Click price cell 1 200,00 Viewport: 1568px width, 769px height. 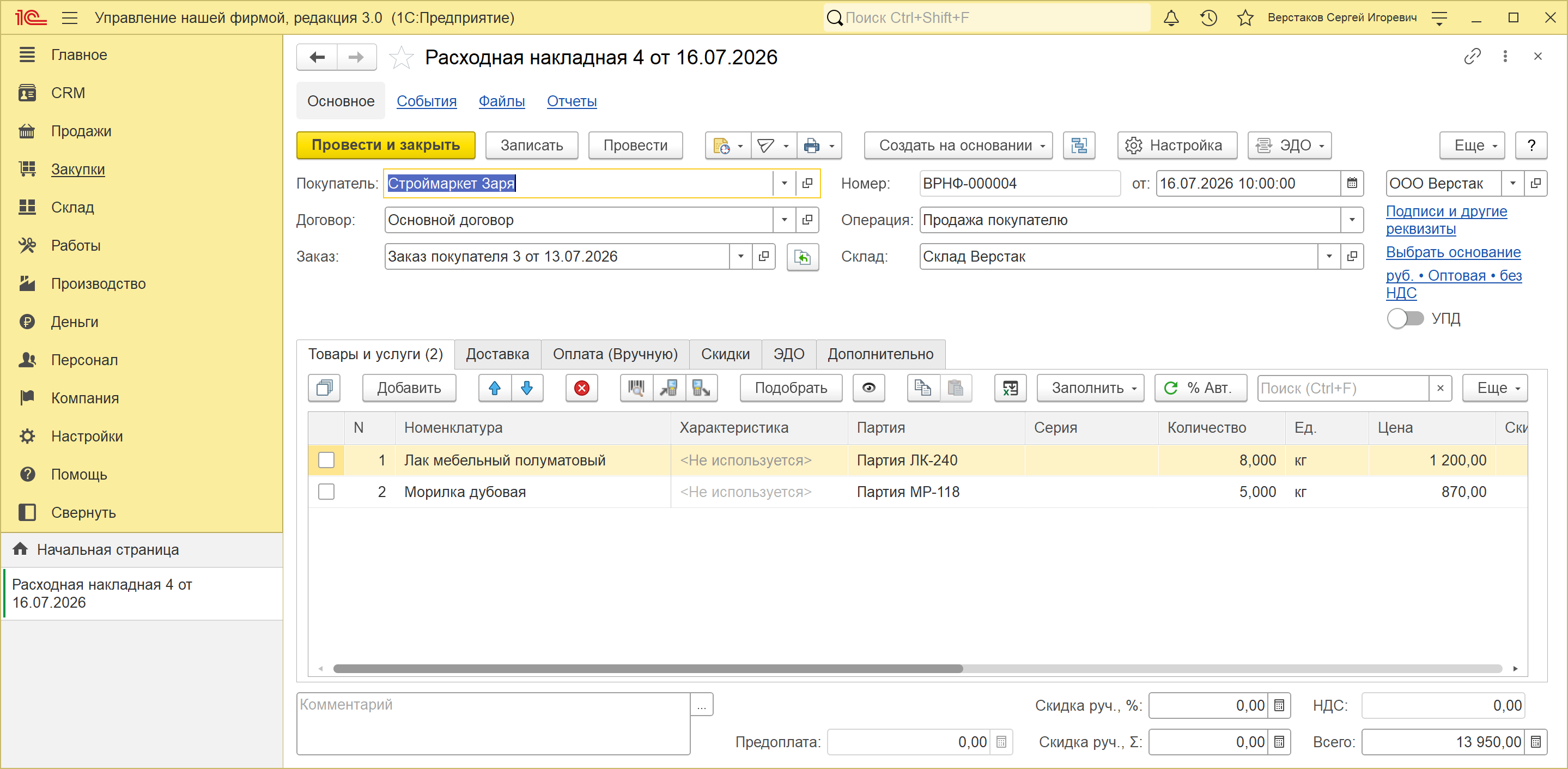[x=1432, y=459]
